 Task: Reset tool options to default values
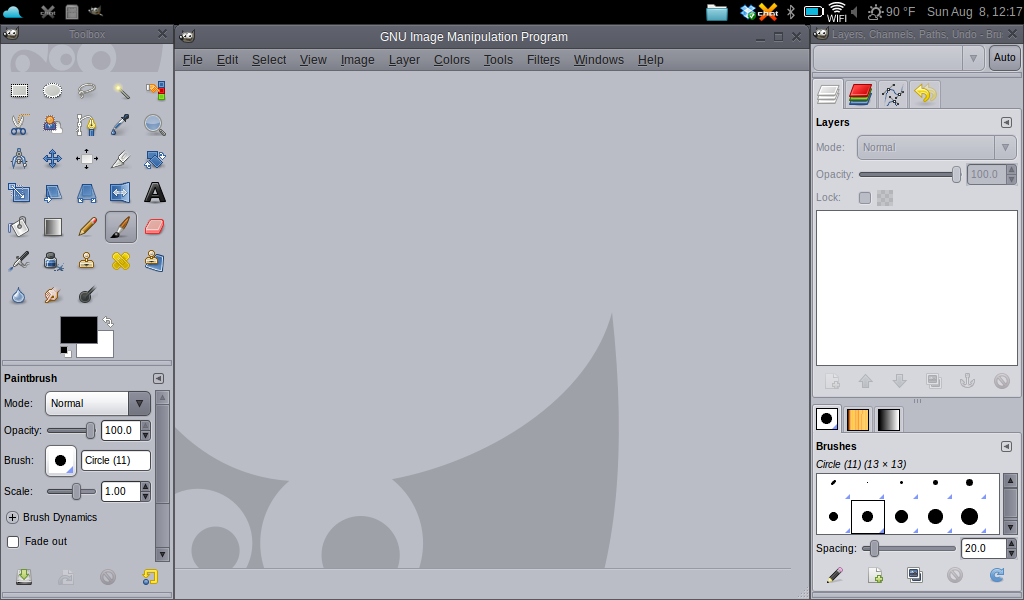[150, 576]
